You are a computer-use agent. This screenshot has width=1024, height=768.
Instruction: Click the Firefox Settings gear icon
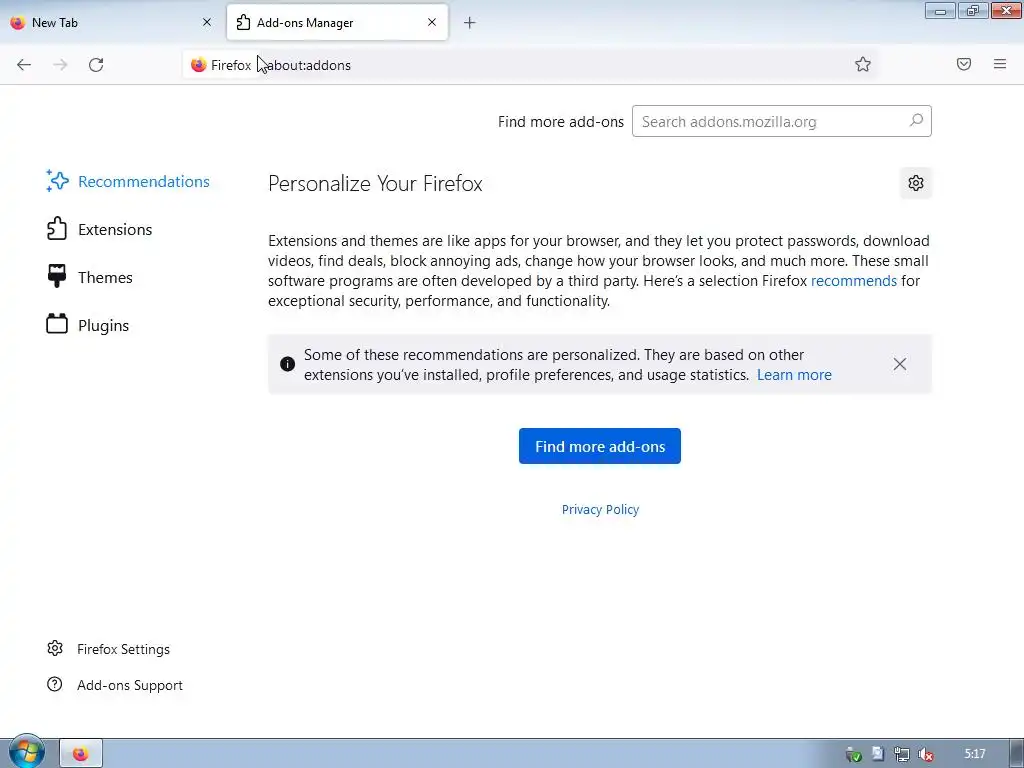[55, 648]
